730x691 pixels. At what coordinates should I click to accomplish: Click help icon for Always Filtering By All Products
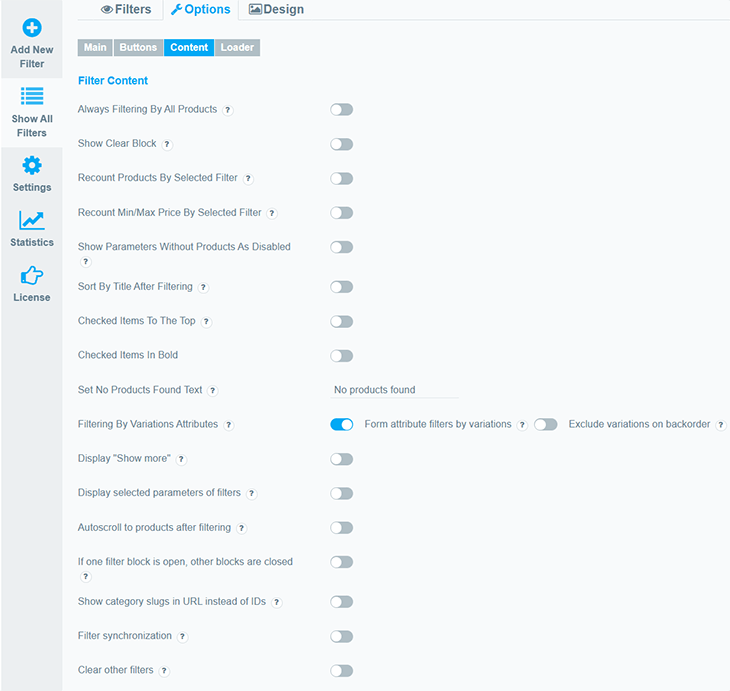(227, 110)
